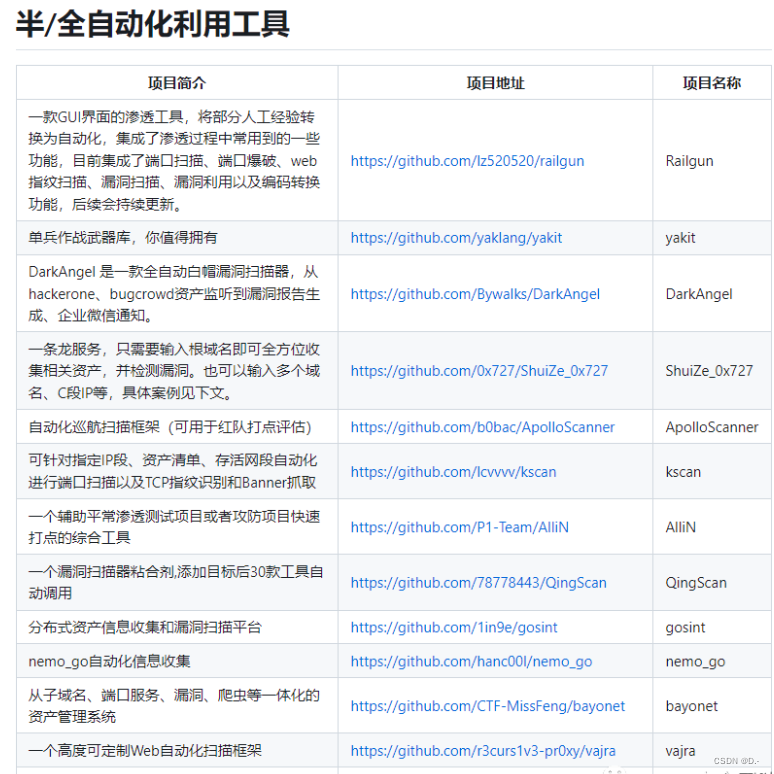Screen dimensions: 774x774
Task: Click the 项目地址 column header
Action: pos(495,82)
